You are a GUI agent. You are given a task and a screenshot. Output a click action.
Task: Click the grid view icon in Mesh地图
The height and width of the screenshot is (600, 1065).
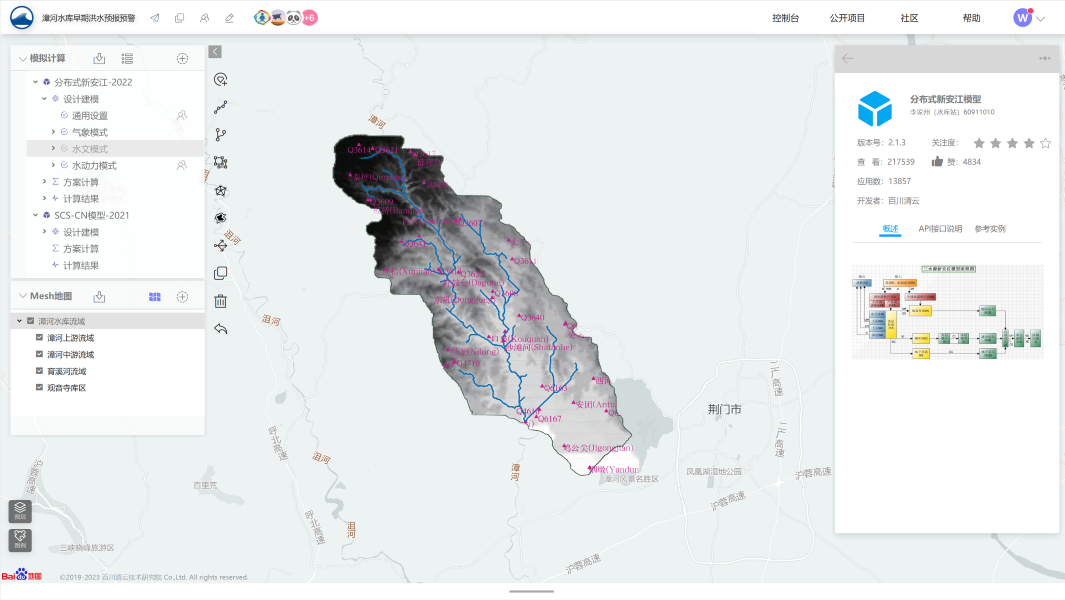pos(154,296)
